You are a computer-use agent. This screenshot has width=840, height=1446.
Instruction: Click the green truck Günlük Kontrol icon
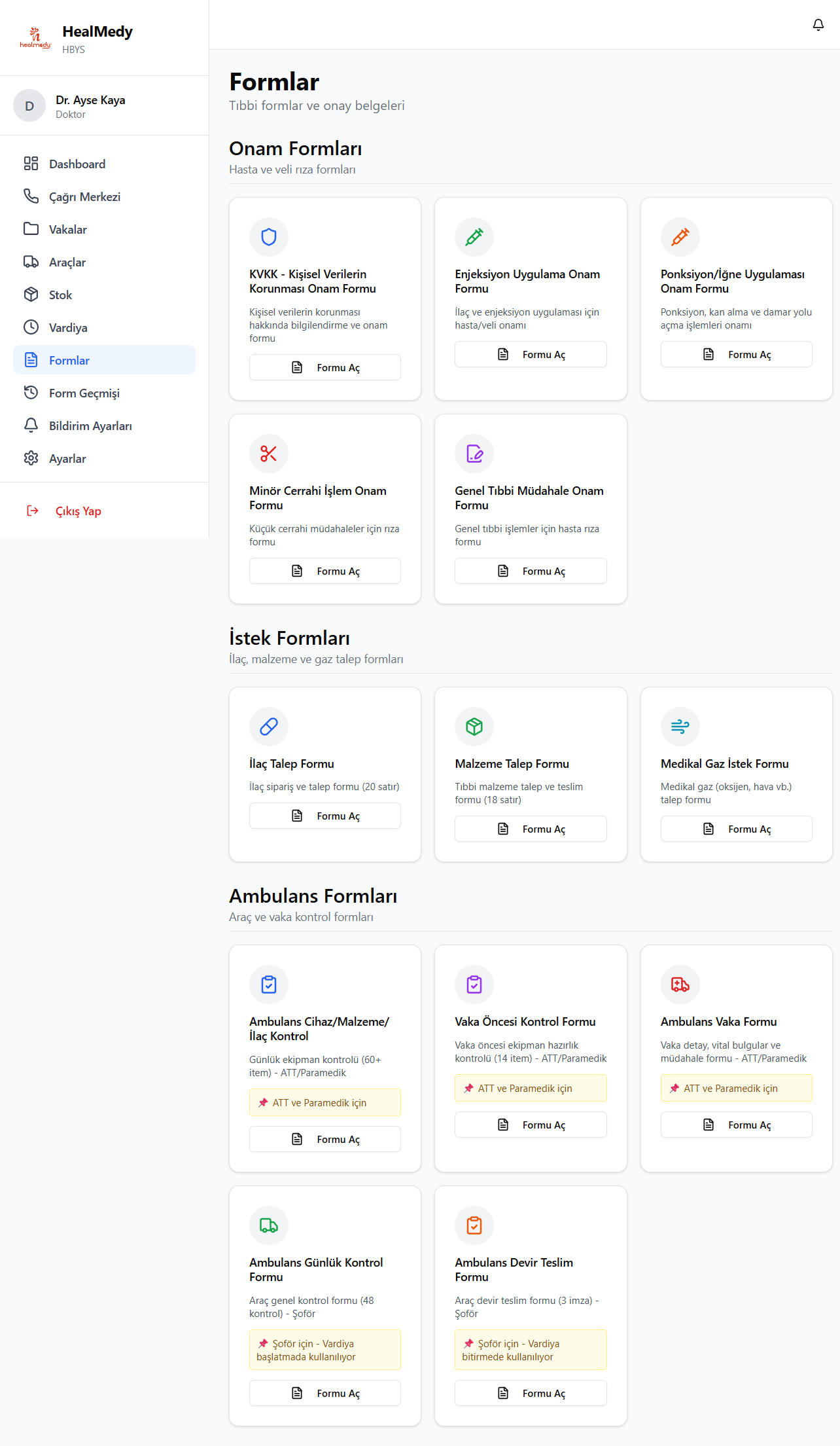pos(269,1225)
